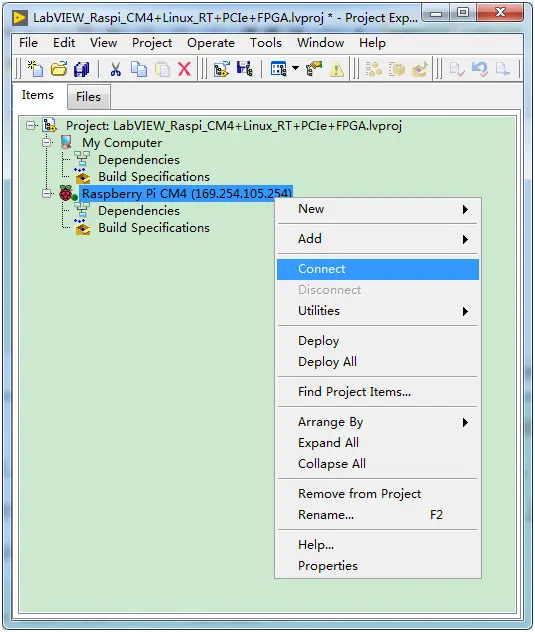Click the yellow warning triangle icon
535x632 pixels.
click(337, 70)
